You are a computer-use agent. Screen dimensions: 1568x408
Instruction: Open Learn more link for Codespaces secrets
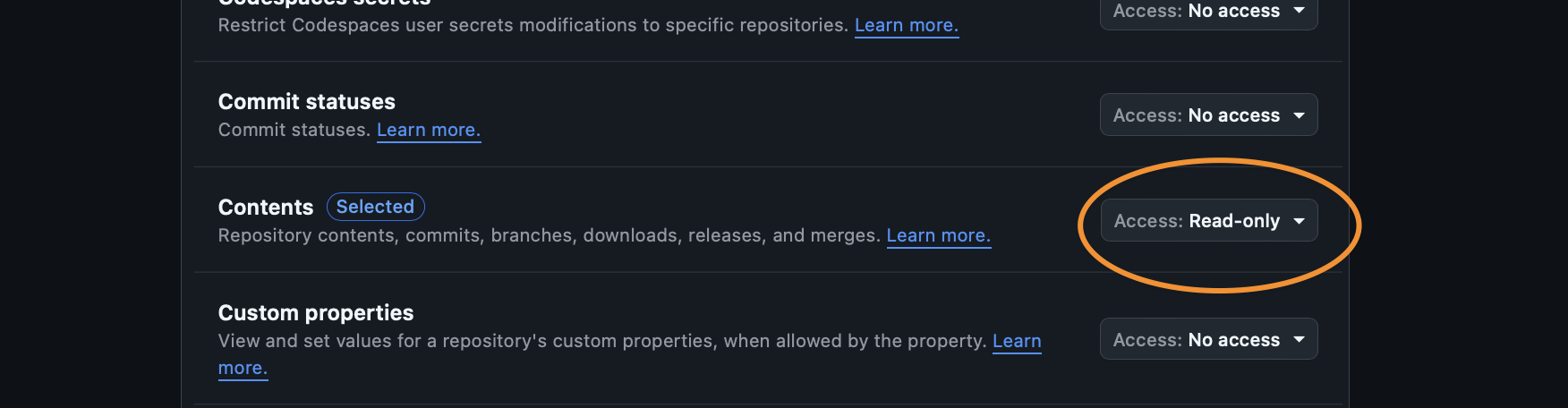coord(906,26)
